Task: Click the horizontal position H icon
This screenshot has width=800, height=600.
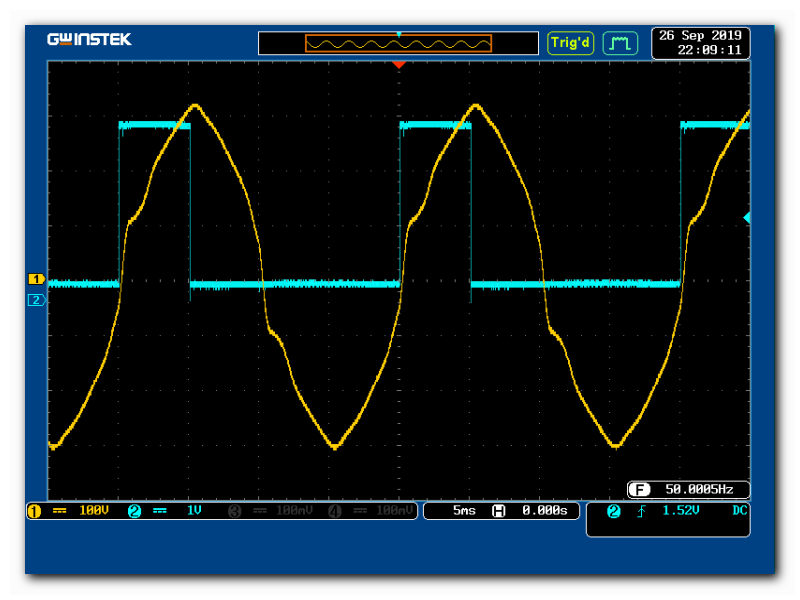Action: 498,511
